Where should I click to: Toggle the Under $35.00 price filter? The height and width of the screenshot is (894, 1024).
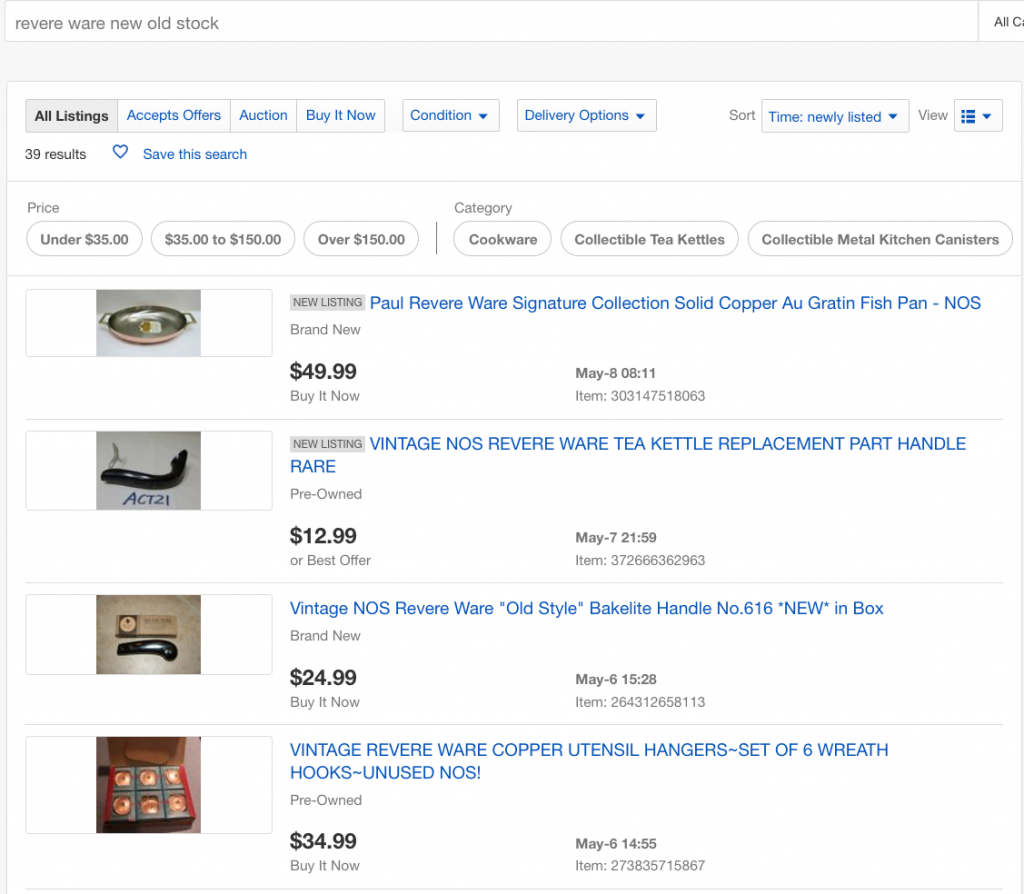pos(84,239)
